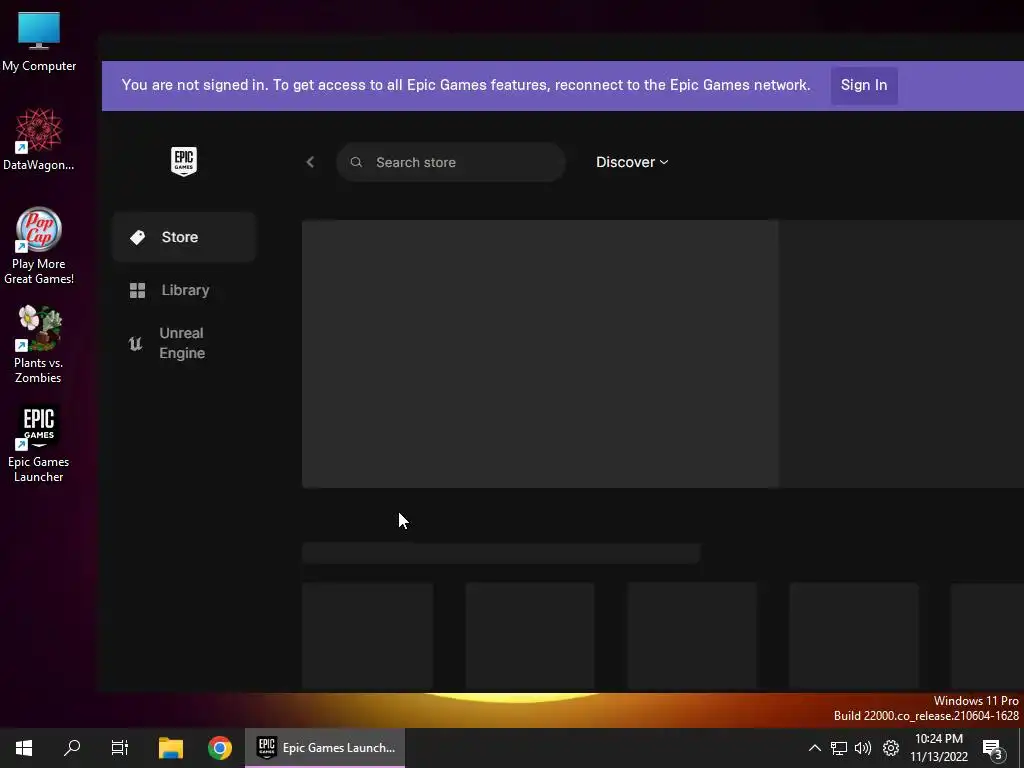Click the settings gear tray icon
This screenshot has height=768, width=1024.
(891, 748)
